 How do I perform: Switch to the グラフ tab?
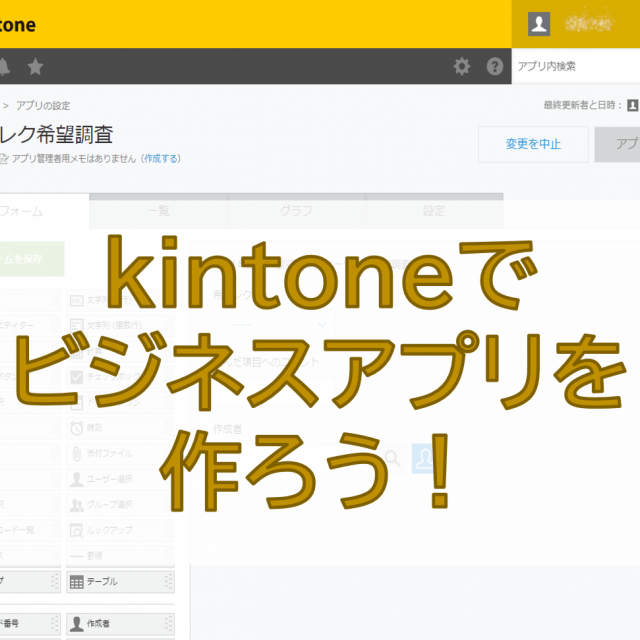pos(296,211)
